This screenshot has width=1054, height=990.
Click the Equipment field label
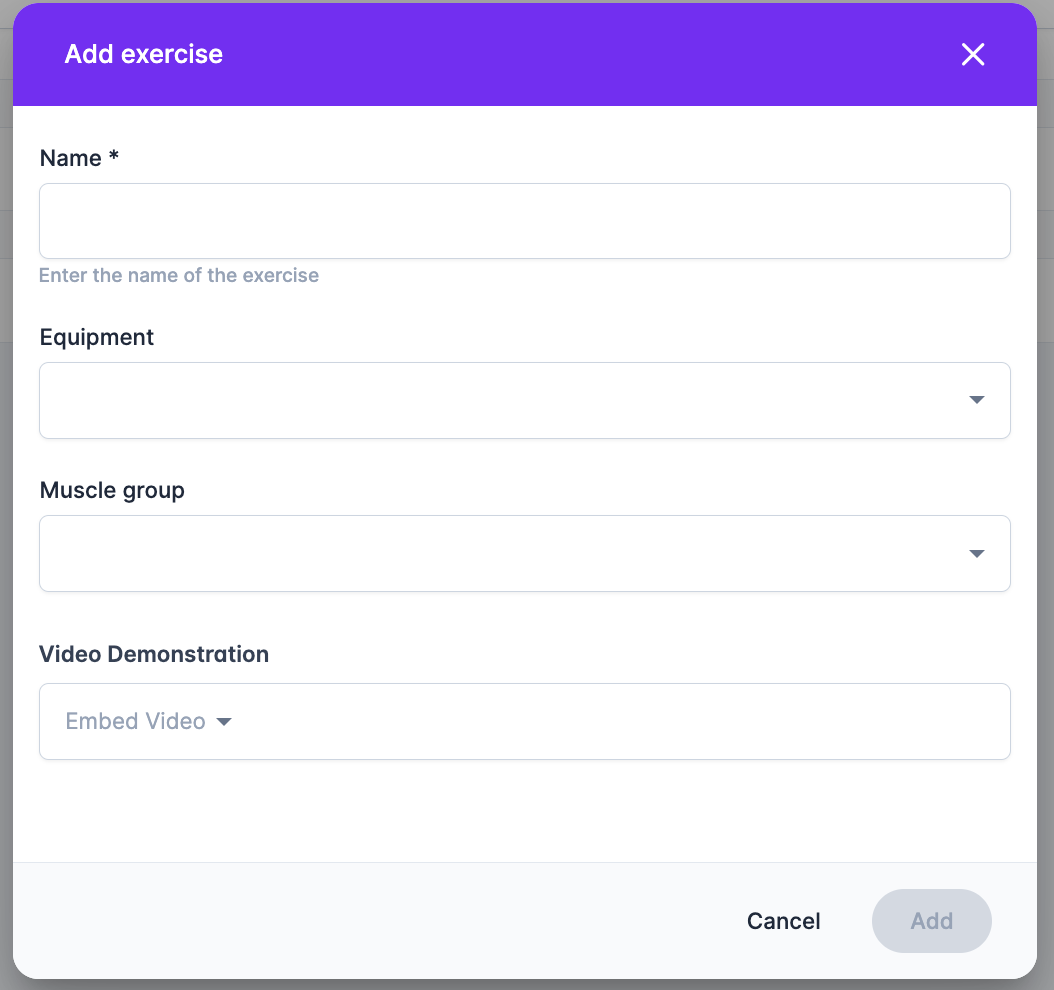pyautogui.click(x=97, y=337)
